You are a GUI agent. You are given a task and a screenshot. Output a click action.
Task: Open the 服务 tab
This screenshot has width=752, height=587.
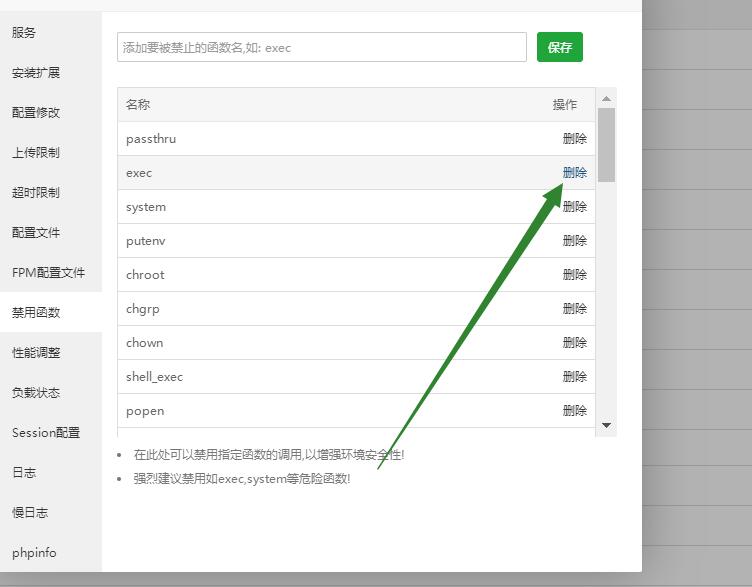point(24,33)
